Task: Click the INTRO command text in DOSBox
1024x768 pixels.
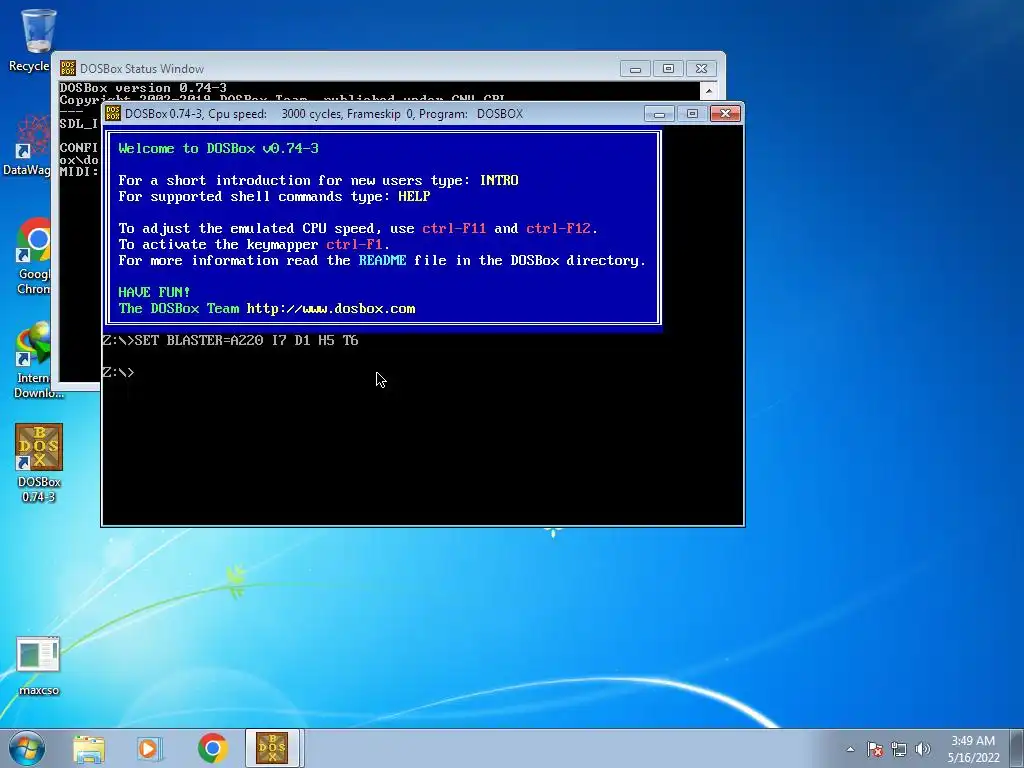Action: coord(499,180)
